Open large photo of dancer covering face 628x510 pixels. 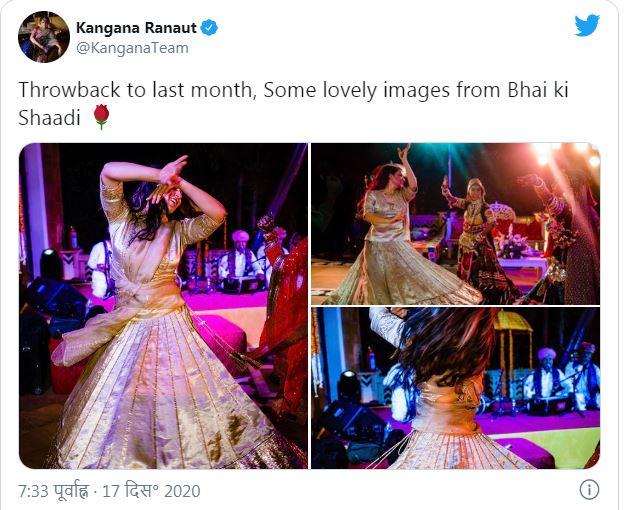pyautogui.click(x=163, y=306)
